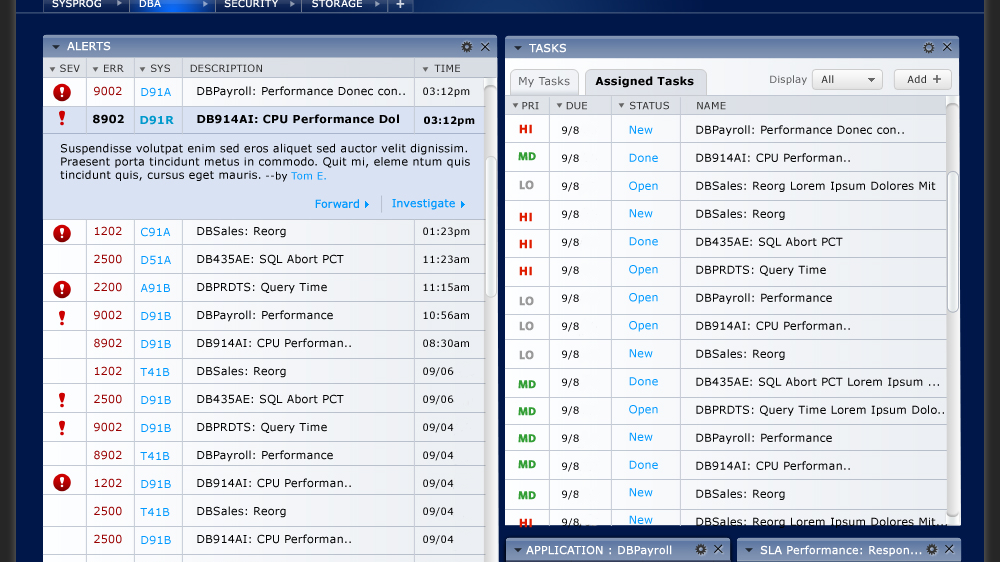This screenshot has width=1000, height=562.
Task: Select task DB435AE: SQL Abort PCT Lorem Ipsum
Action: [726, 382]
